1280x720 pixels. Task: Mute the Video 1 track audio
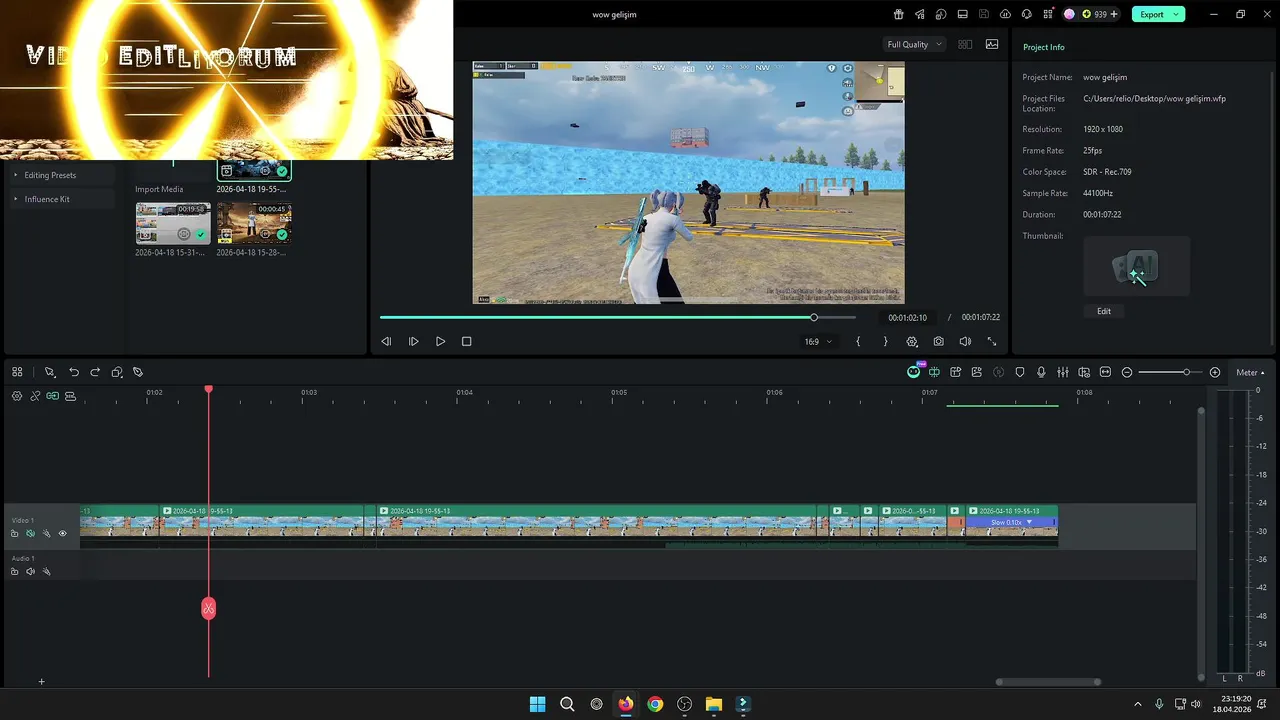(31, 534)
